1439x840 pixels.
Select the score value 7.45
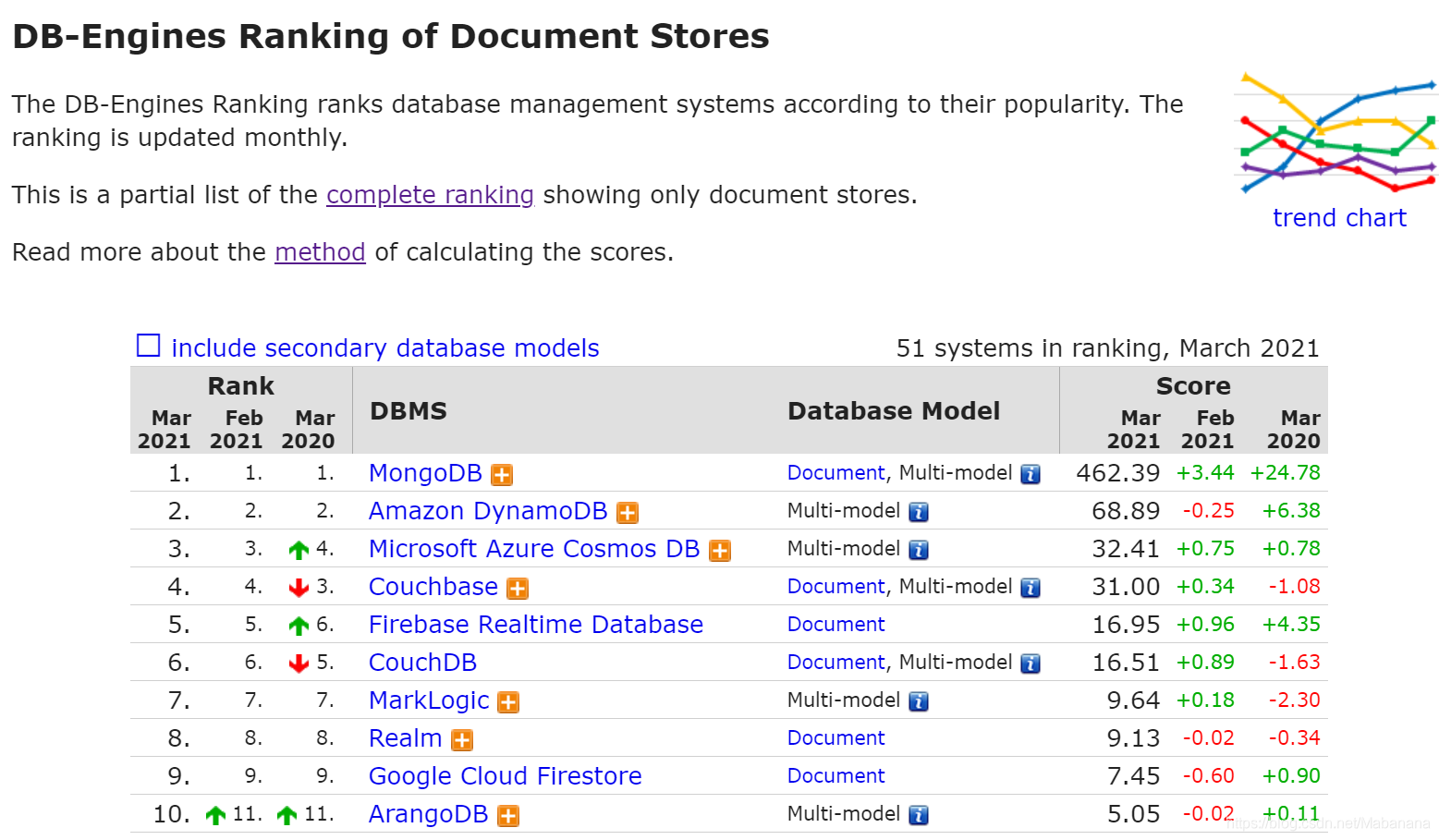(1134, 776)
